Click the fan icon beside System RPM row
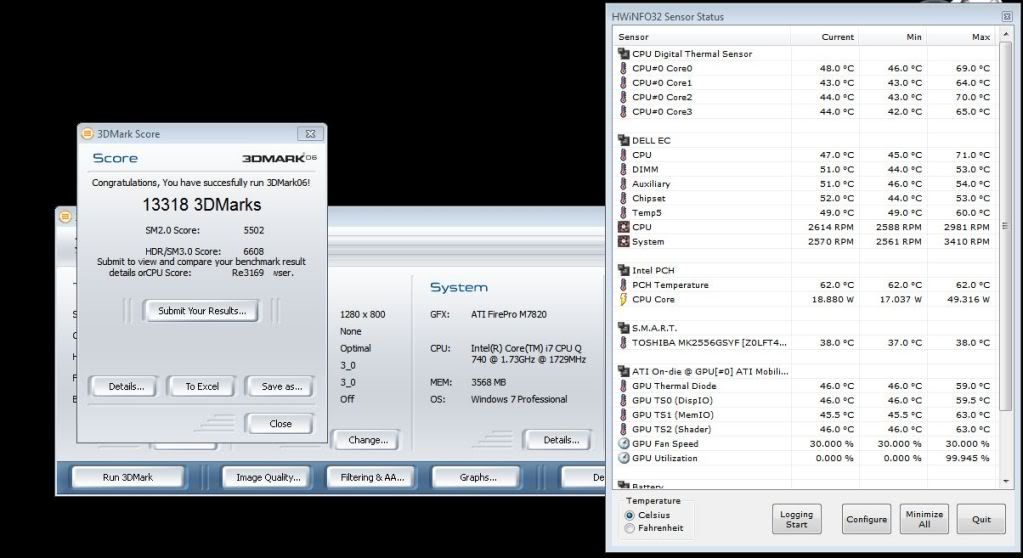1023x558 pixels. coord(623,241)
